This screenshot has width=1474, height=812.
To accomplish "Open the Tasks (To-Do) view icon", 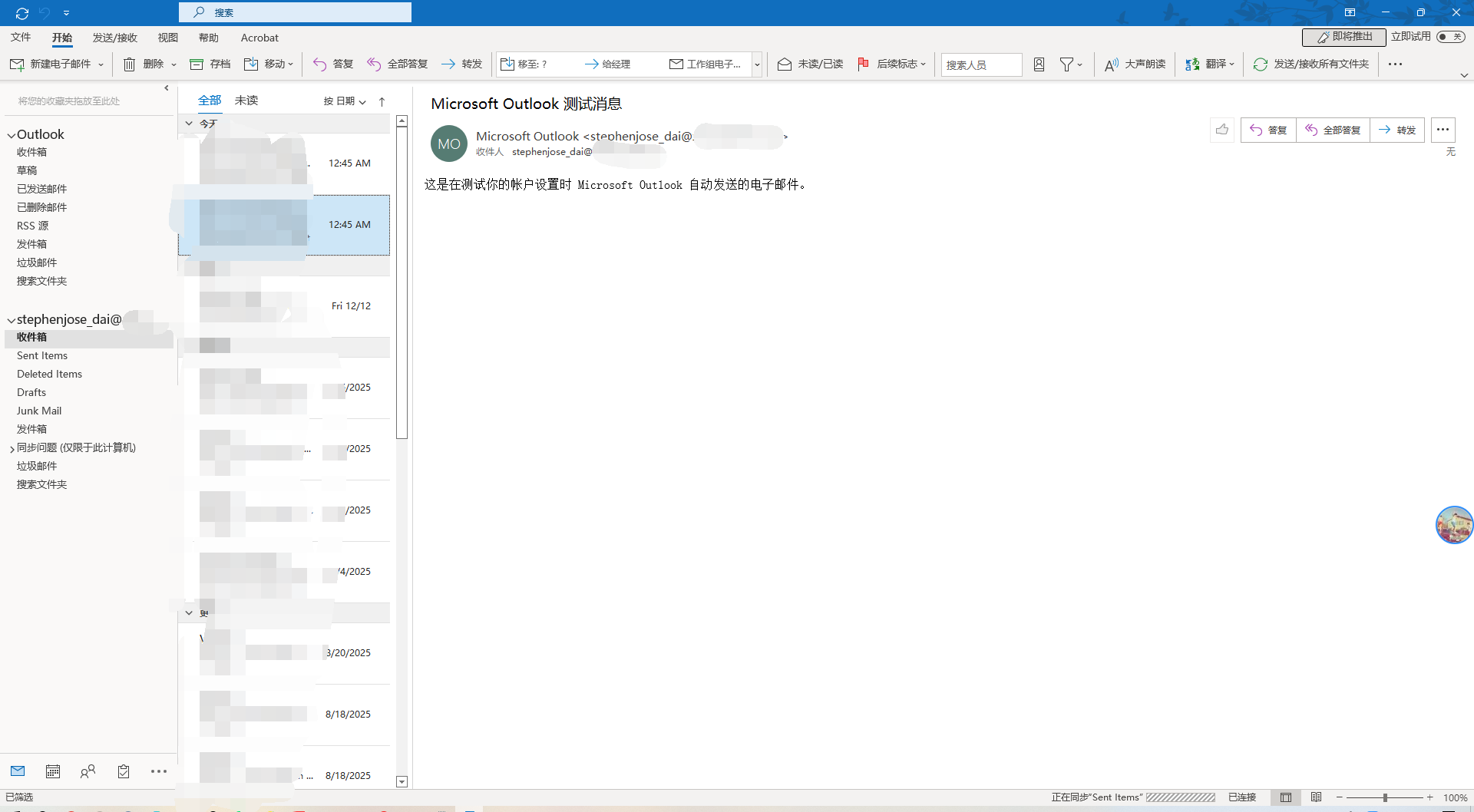I will pyautogui.click(x=123, y=771).
